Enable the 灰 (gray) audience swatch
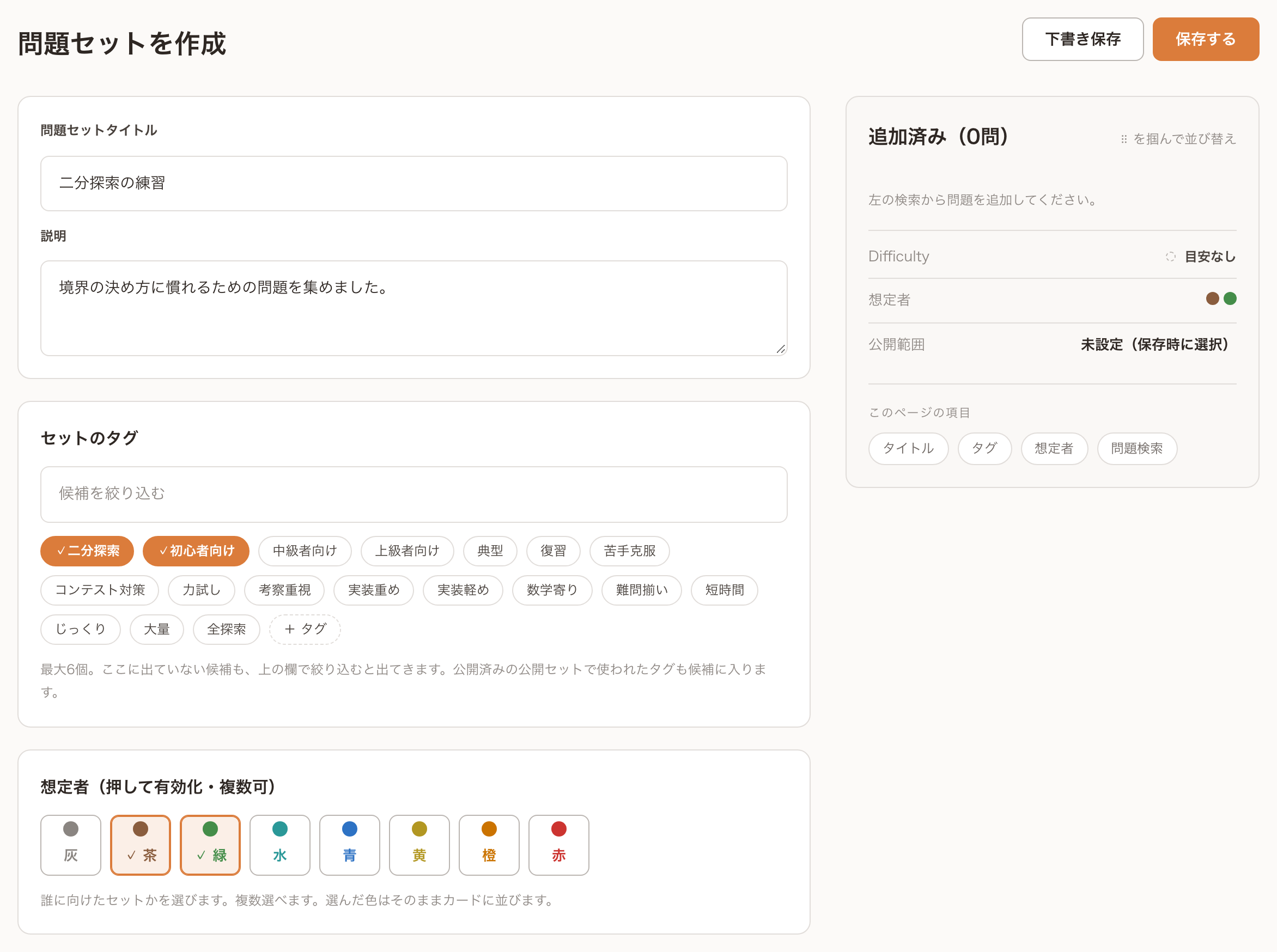Viewport: 1277px width, 952px height. pos(71,845)
